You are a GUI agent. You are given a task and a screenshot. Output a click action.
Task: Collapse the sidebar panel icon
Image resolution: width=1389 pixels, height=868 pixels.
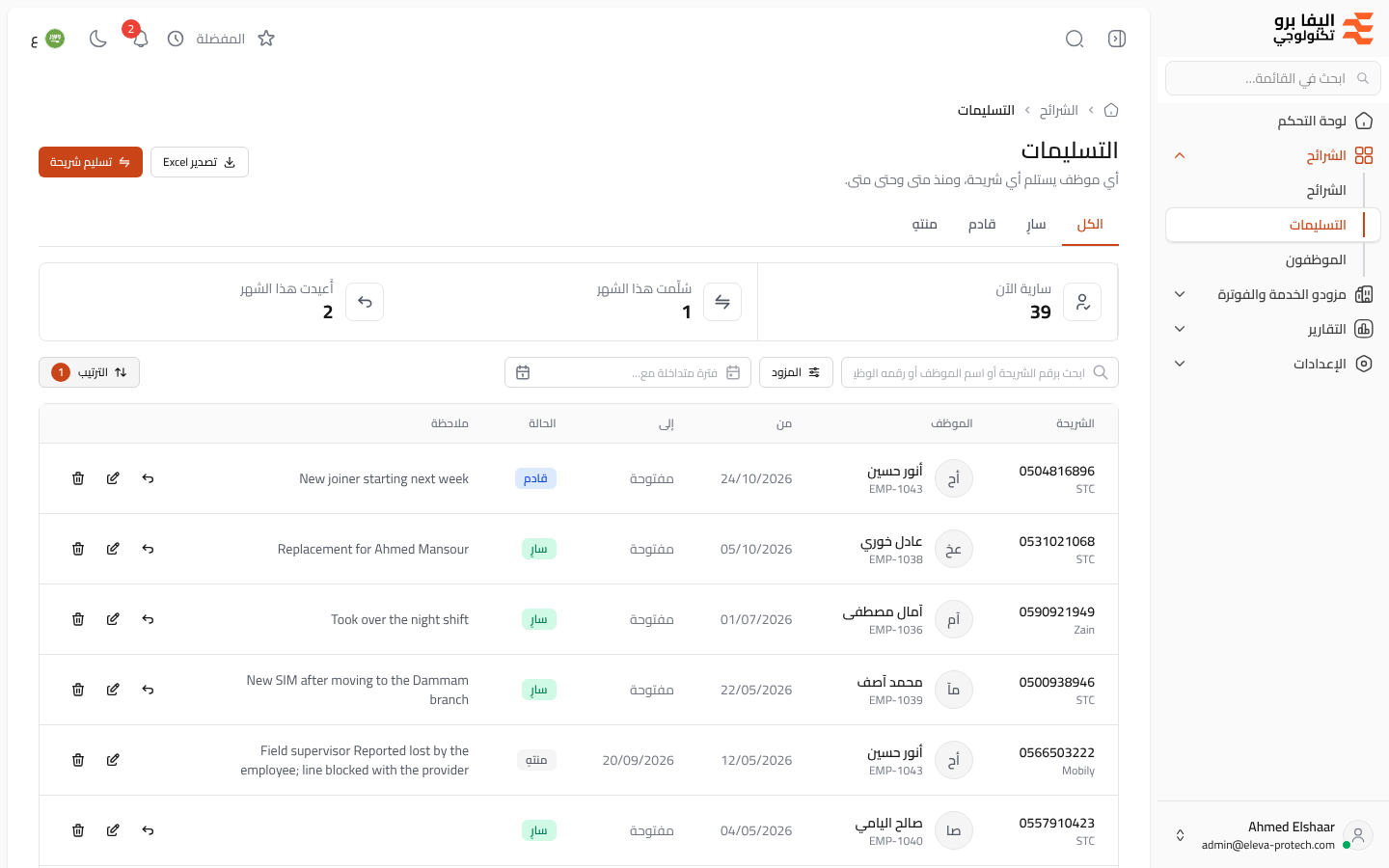tap(1117, 39)
